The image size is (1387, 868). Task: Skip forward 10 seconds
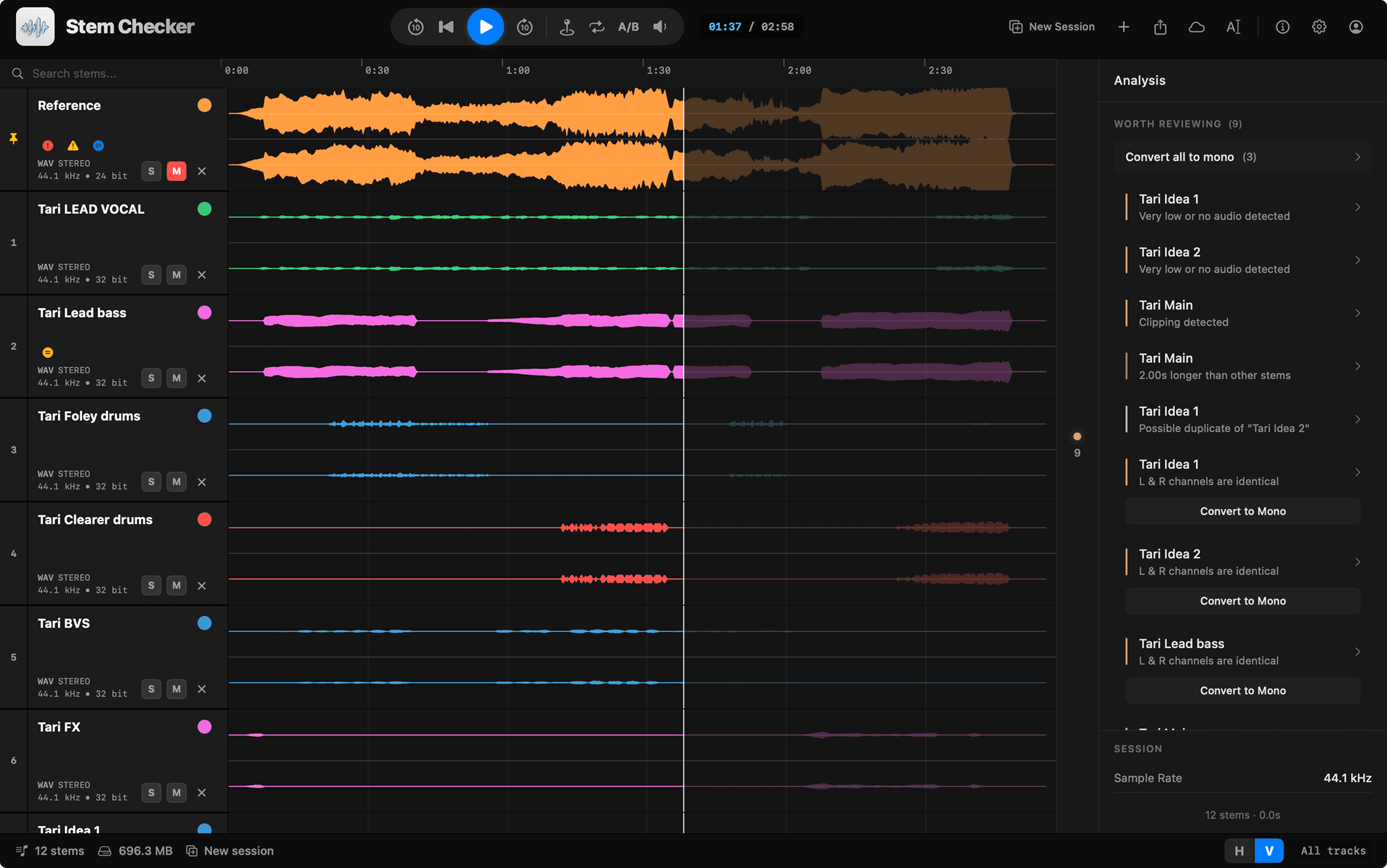(524, 26)
